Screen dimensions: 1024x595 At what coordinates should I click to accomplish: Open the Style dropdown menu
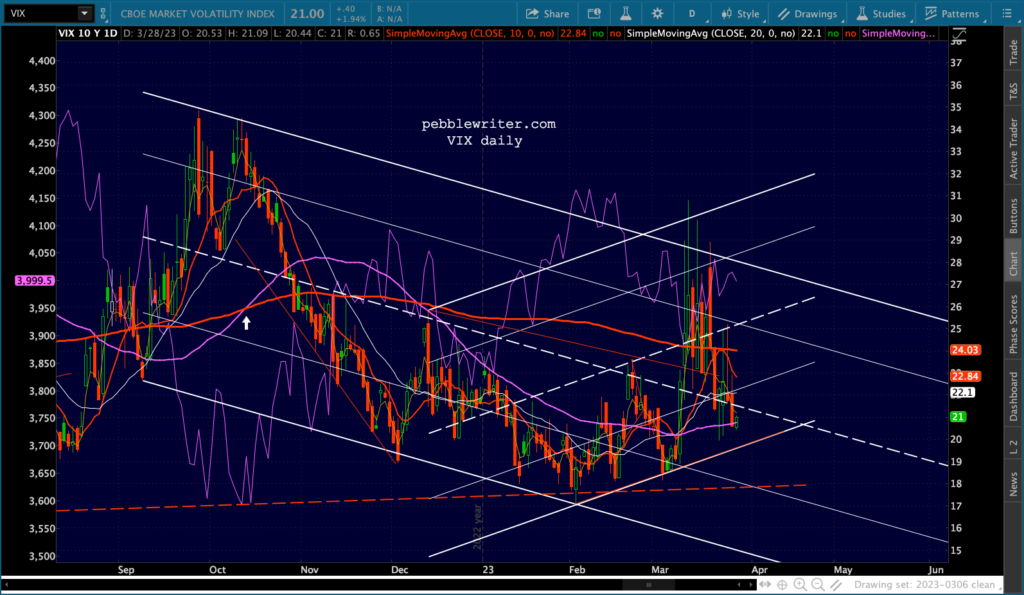[741, 14]
